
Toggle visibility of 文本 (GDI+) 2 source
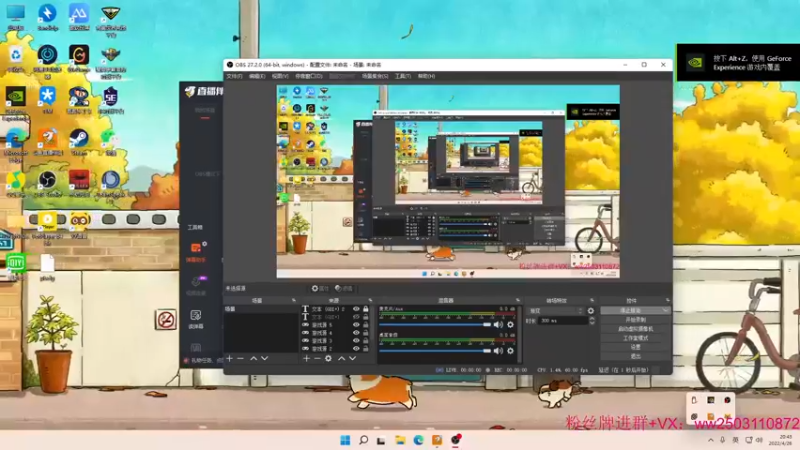pyautogui.click(x=356, y=309)
